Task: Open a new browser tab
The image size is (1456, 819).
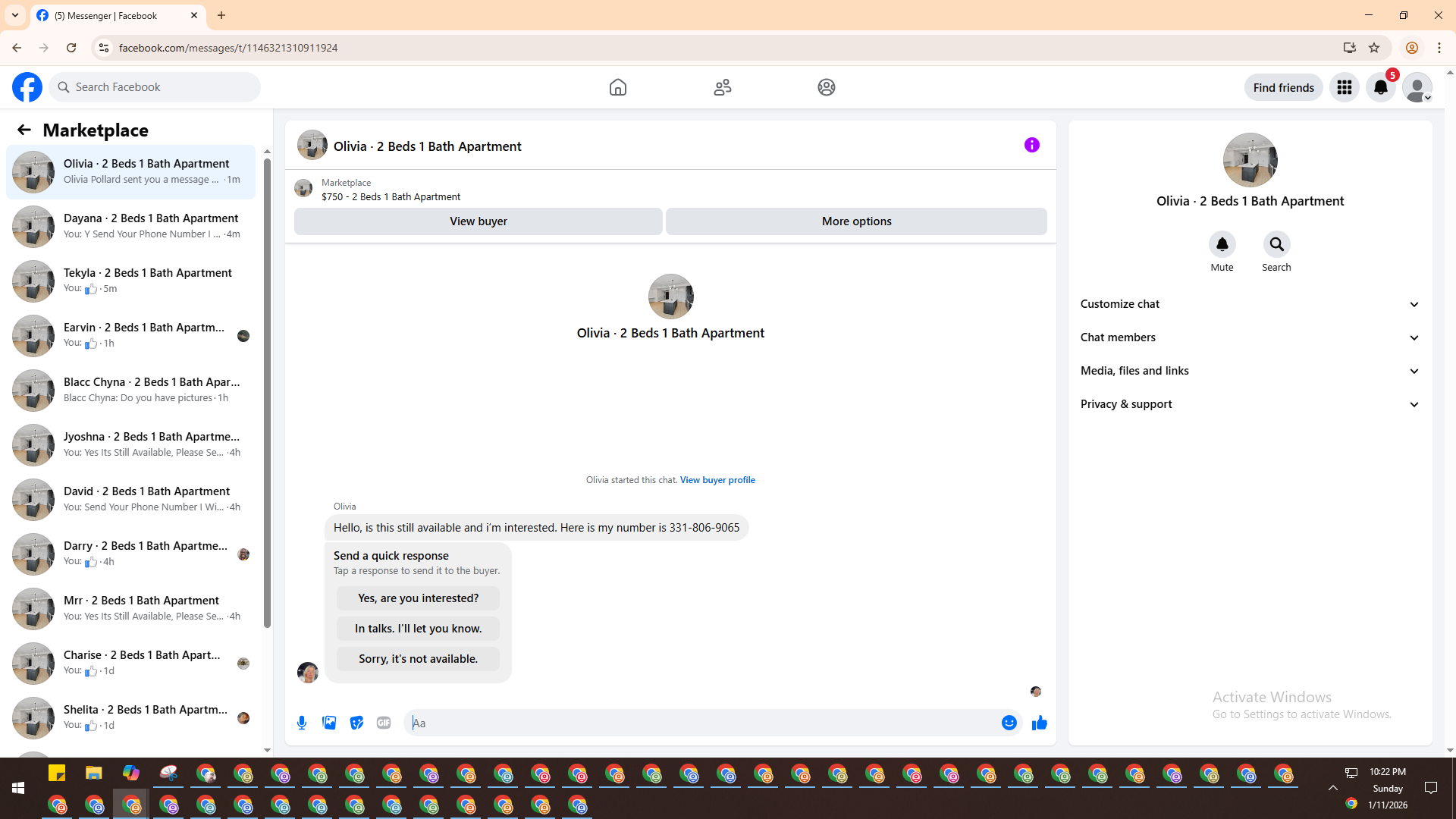Action: (221, 15)
